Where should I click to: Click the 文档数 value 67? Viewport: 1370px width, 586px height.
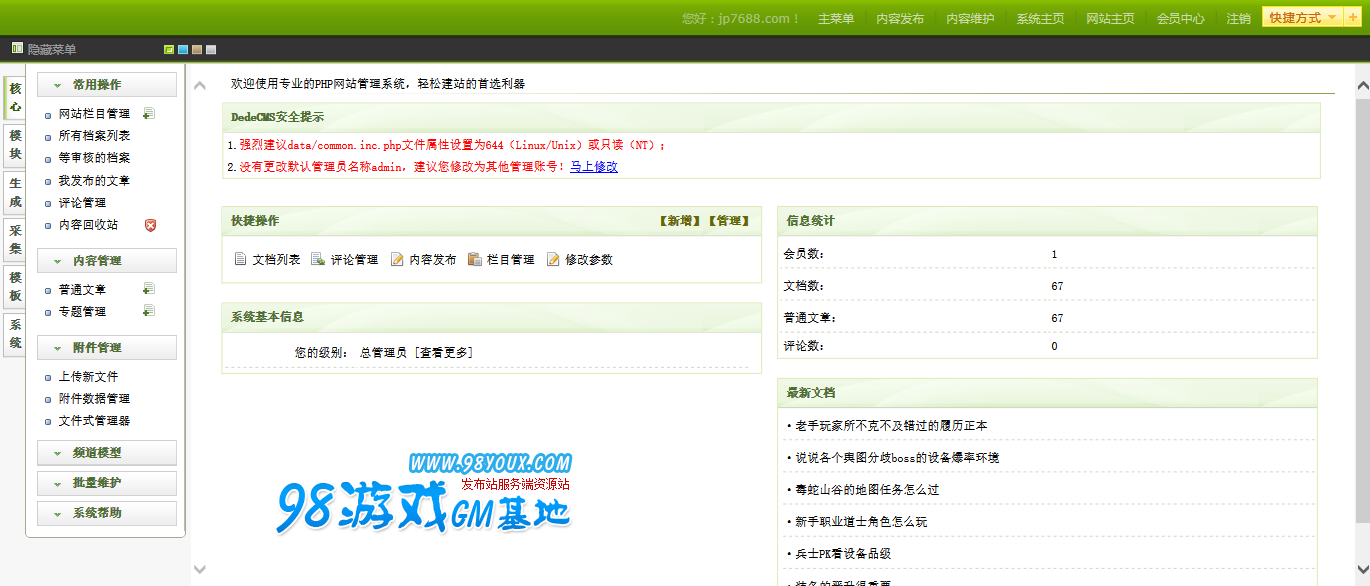[x=1057, y=286]
